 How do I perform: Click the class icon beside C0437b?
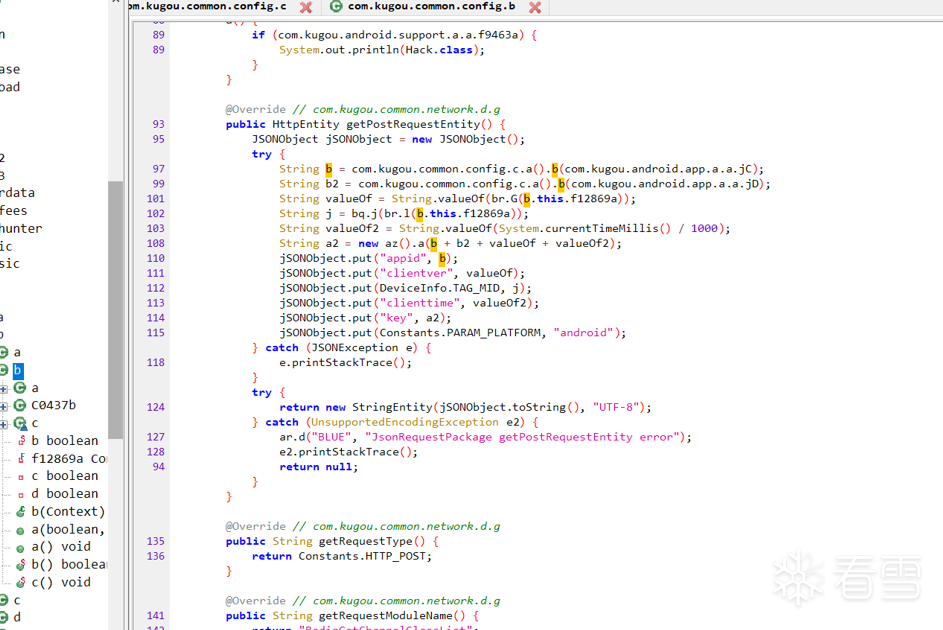(x=20, y=406)
